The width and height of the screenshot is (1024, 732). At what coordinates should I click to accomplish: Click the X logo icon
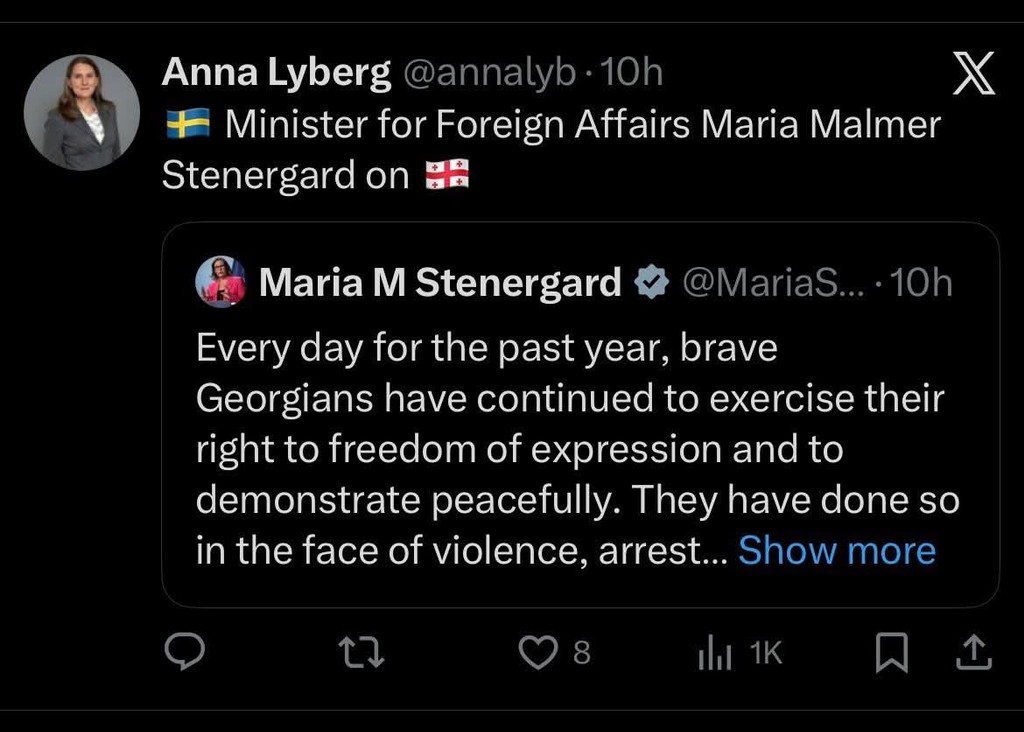point(973,75)
